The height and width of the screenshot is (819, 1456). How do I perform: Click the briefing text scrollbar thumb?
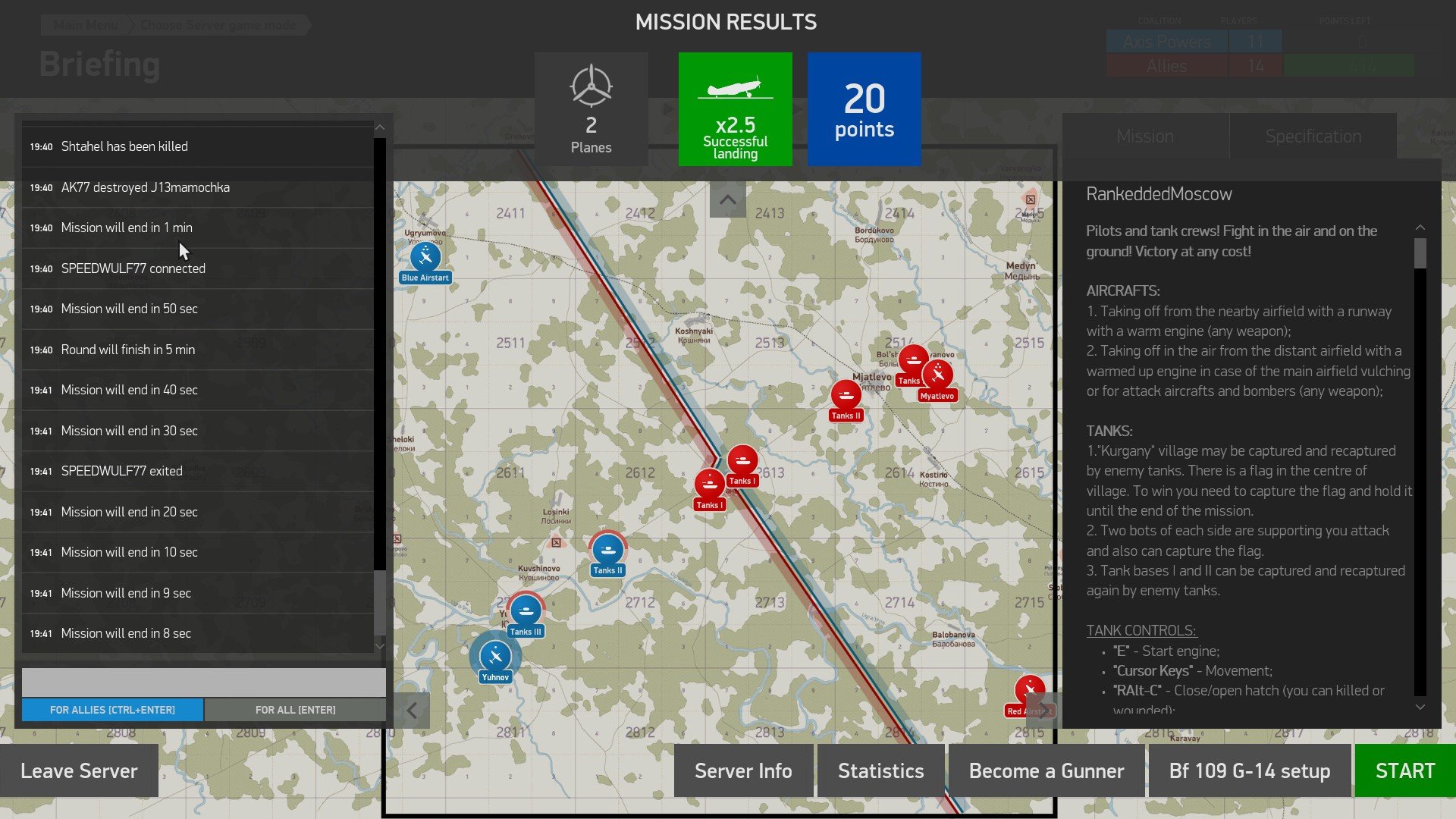(1420, 253)
